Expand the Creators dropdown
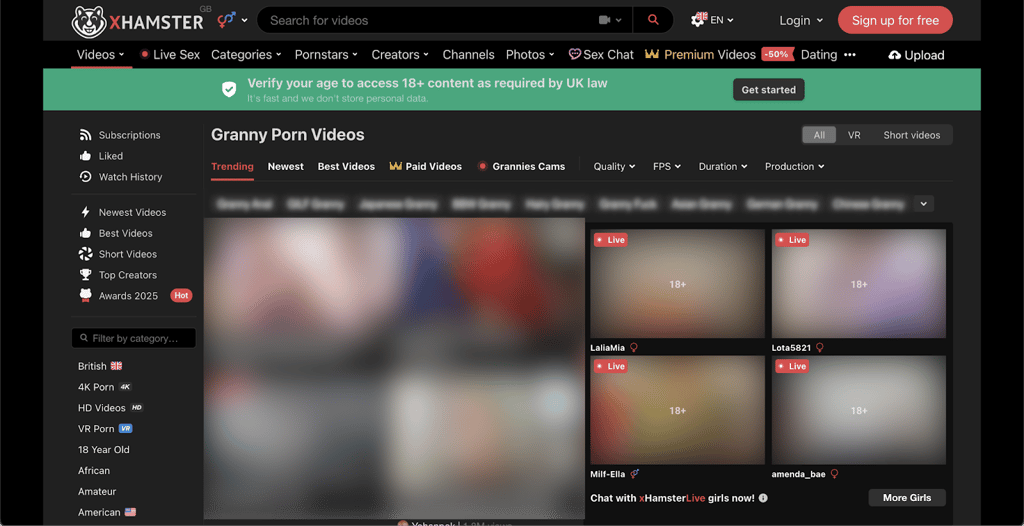The image size is (1024, 526). click(x=400, y=55)
